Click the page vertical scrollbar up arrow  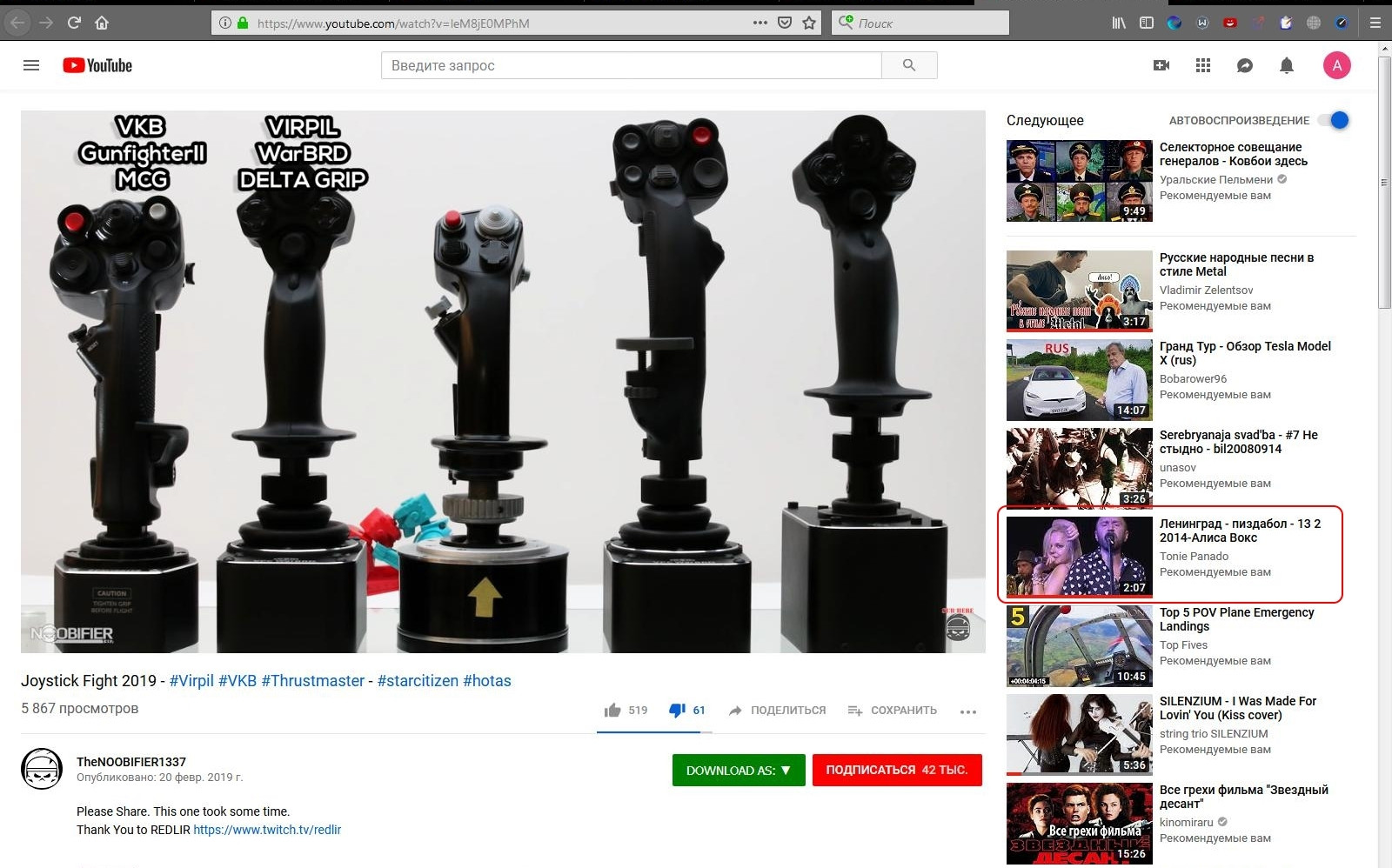tap(1384, 49)
